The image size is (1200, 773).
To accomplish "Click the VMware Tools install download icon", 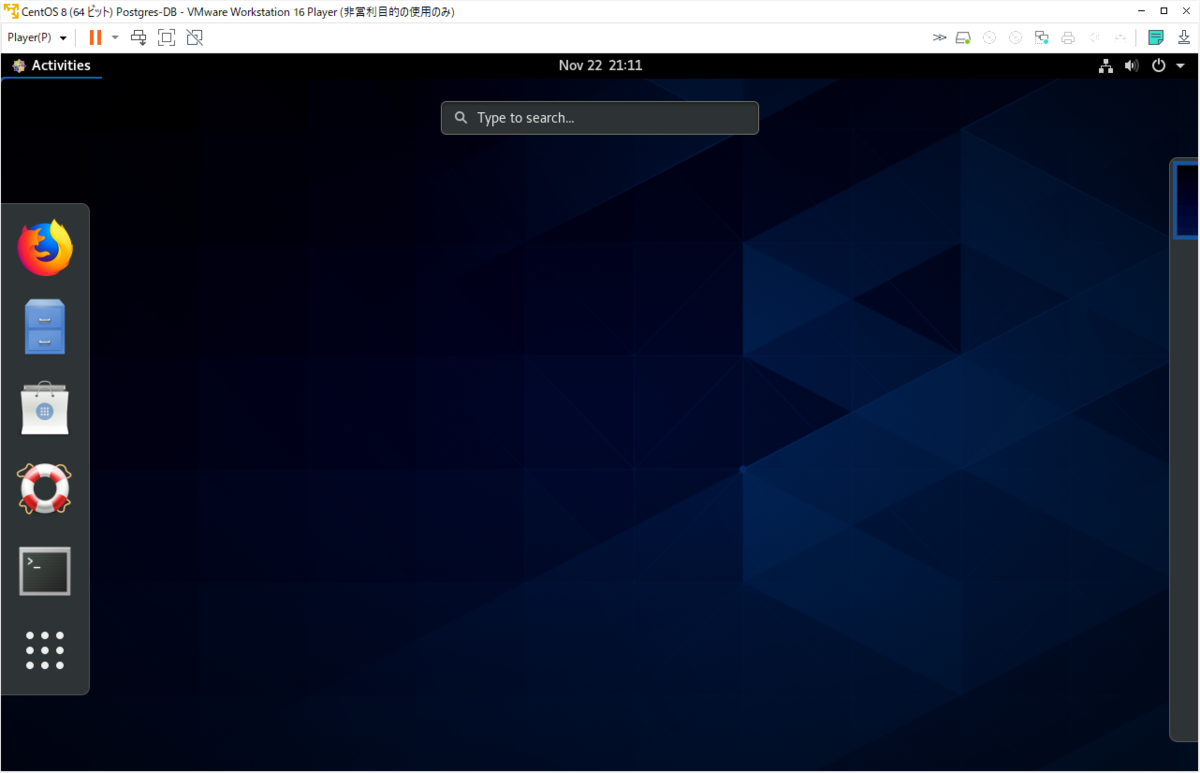I will (1183, 38).
